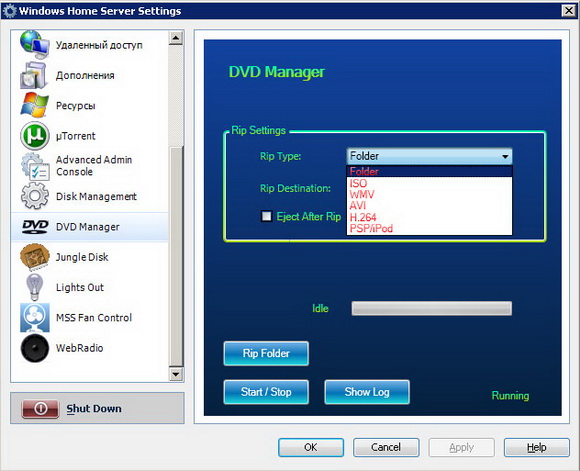Click the Disk Management gear icon
Viewport: 580px width, 471px height.
click(x=34, y=196)
